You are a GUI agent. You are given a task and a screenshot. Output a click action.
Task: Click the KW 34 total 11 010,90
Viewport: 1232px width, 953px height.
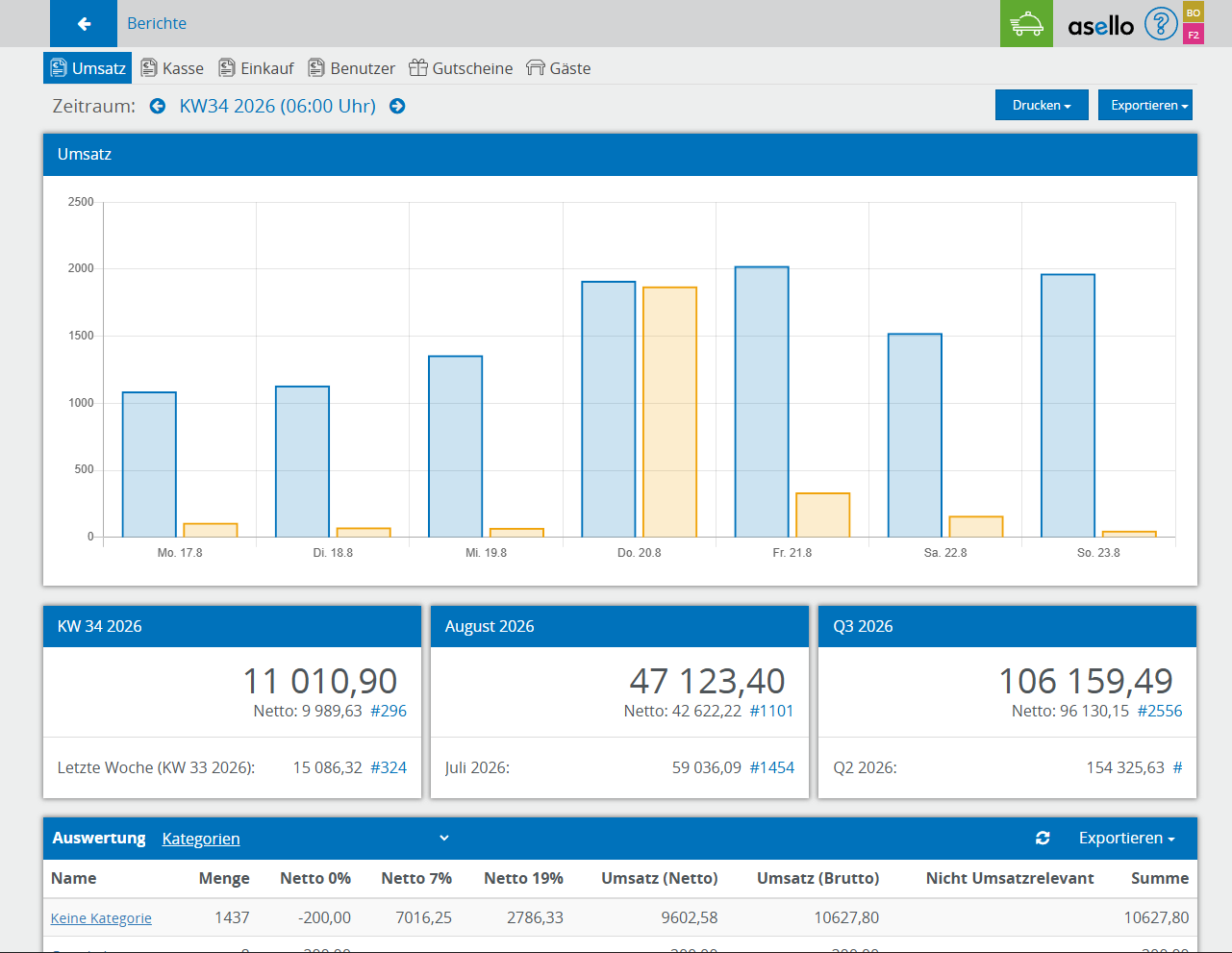point(320,681)
